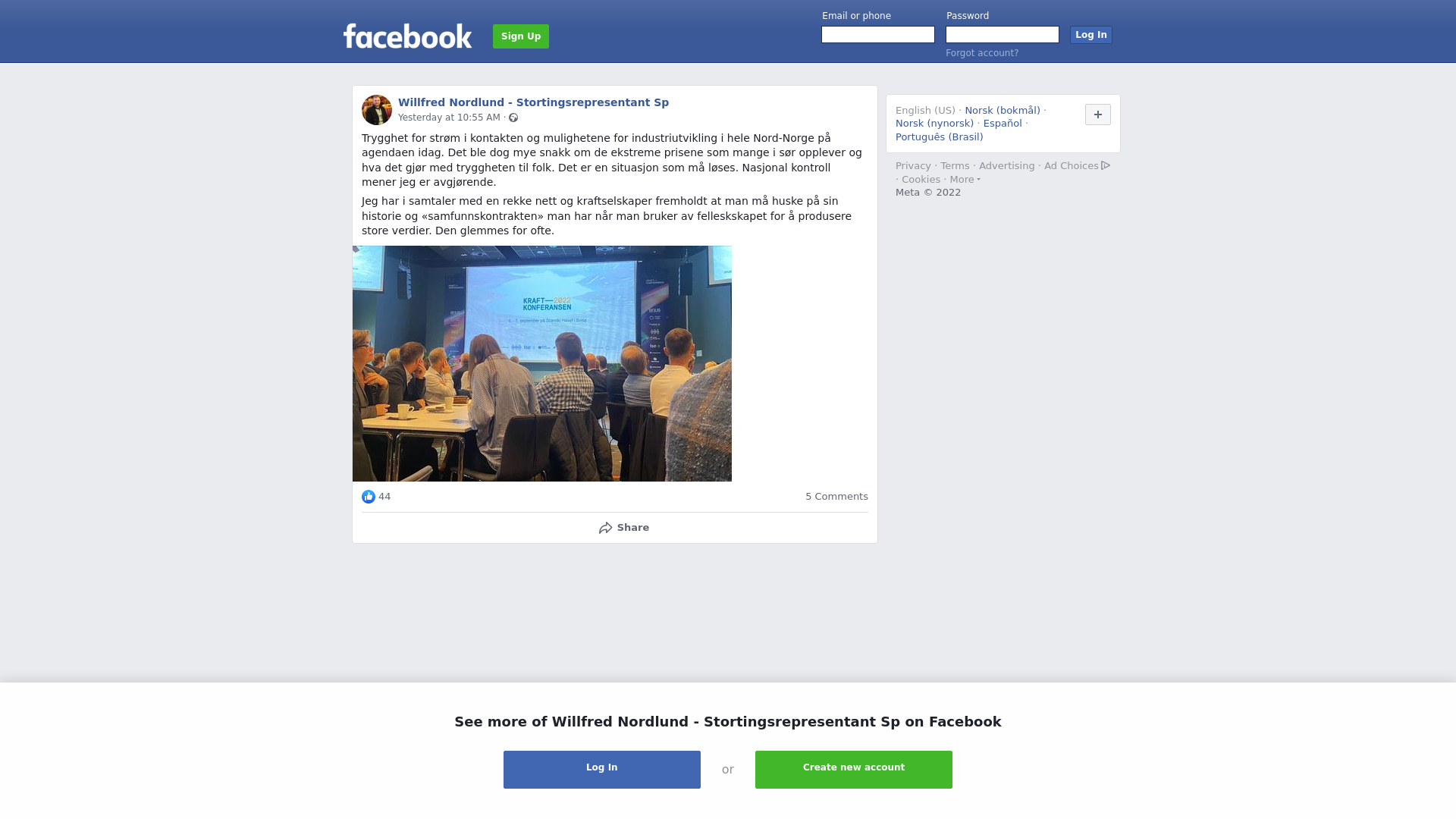Switch language to Español

point(1003,124)
